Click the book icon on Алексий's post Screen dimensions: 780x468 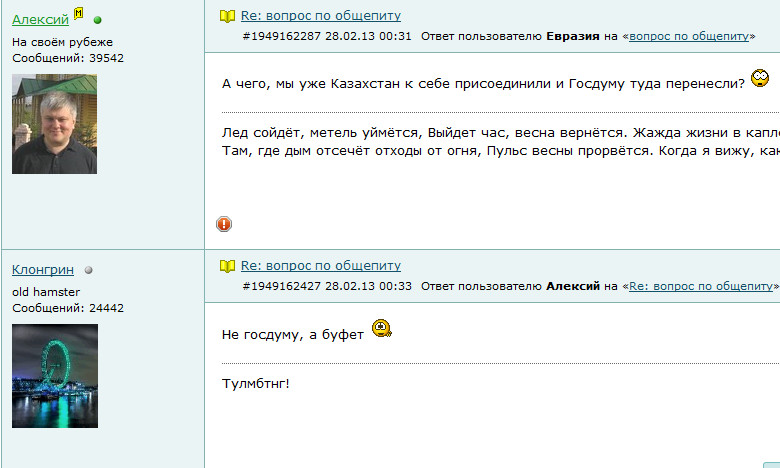pyautogui.click(x=227, y=16)
